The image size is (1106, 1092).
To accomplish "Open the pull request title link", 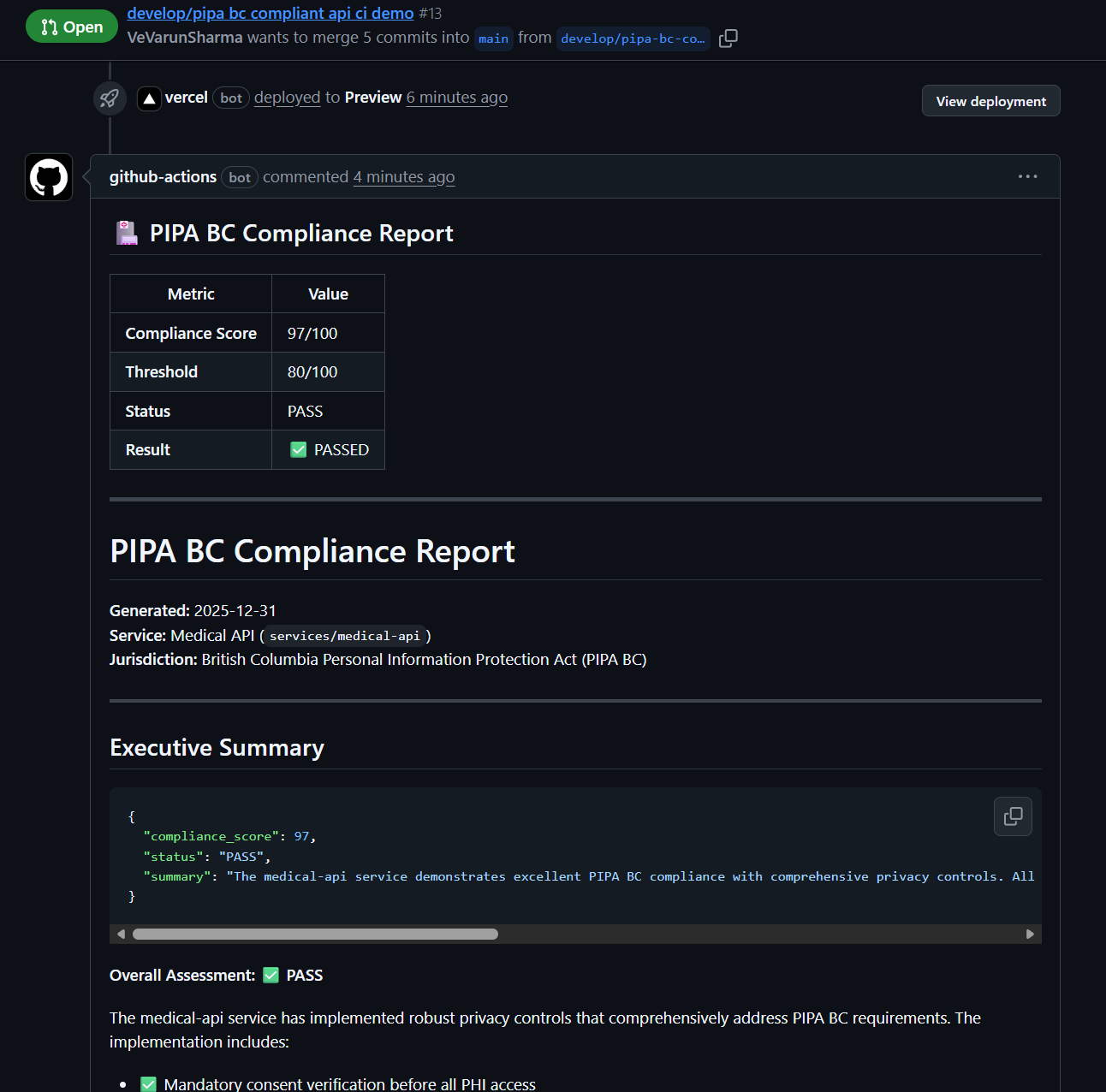I will (271, 13).
